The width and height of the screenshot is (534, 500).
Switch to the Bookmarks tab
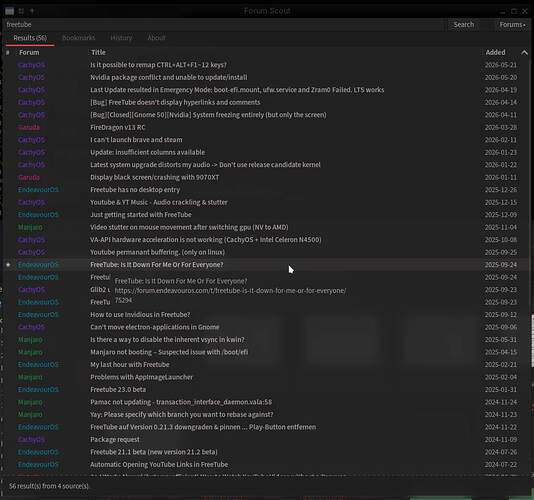click(x=79, y=38)
